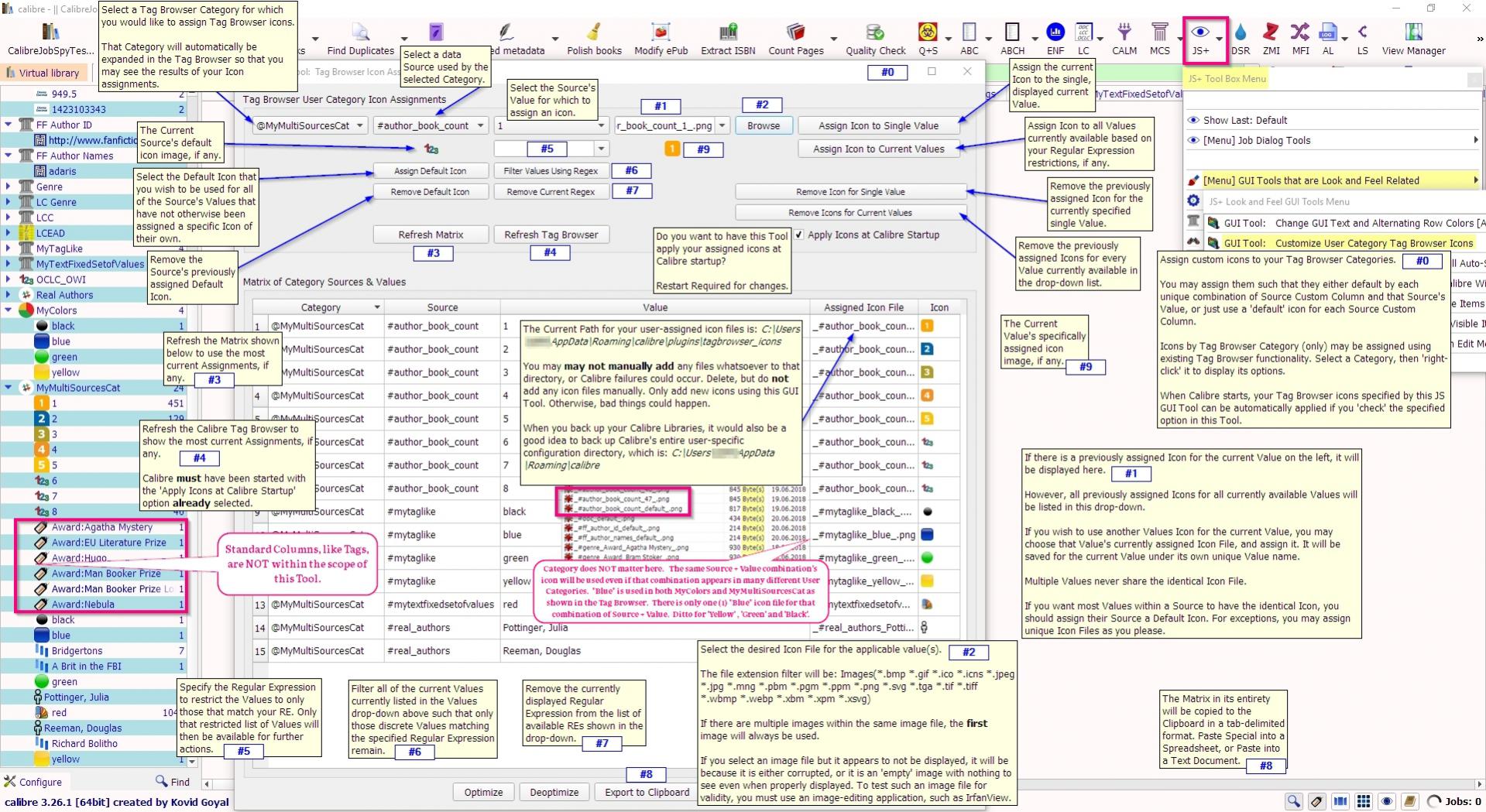The image size is (1486, 812).
Task: Click the Optimize button
Action: (483, 792)
